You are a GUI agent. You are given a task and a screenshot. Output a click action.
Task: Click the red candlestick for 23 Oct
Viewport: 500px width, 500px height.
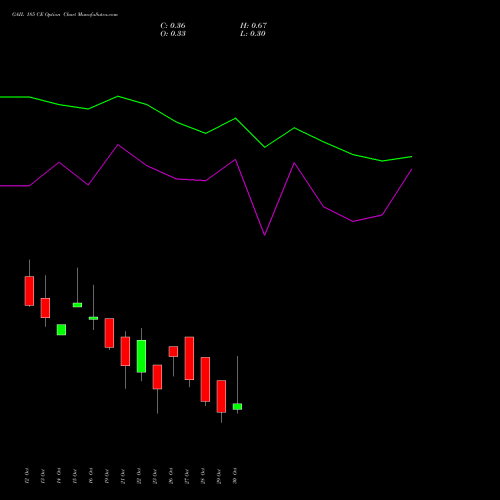coord(157,377)
